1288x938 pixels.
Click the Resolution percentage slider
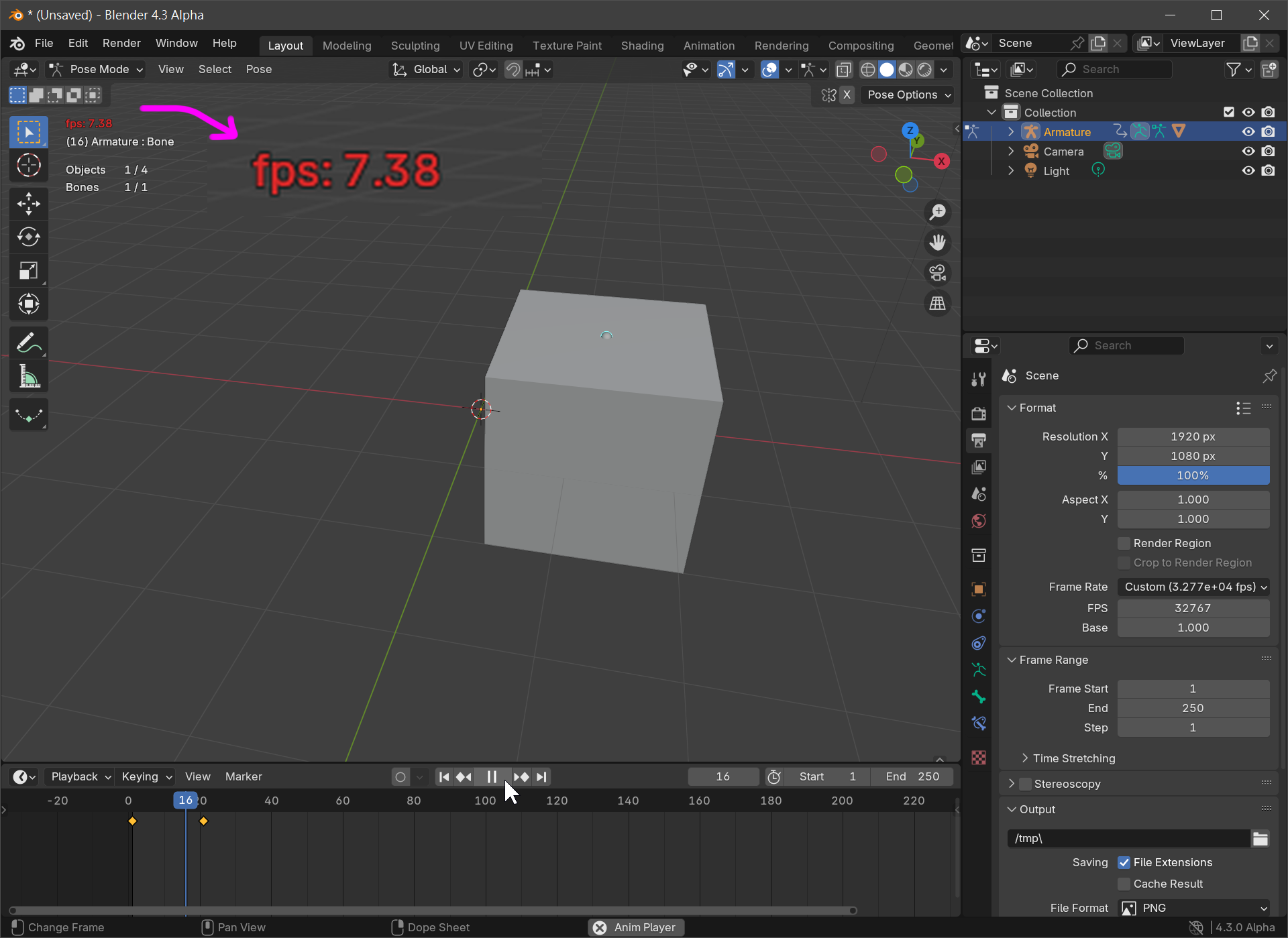tap(1193, 475)
